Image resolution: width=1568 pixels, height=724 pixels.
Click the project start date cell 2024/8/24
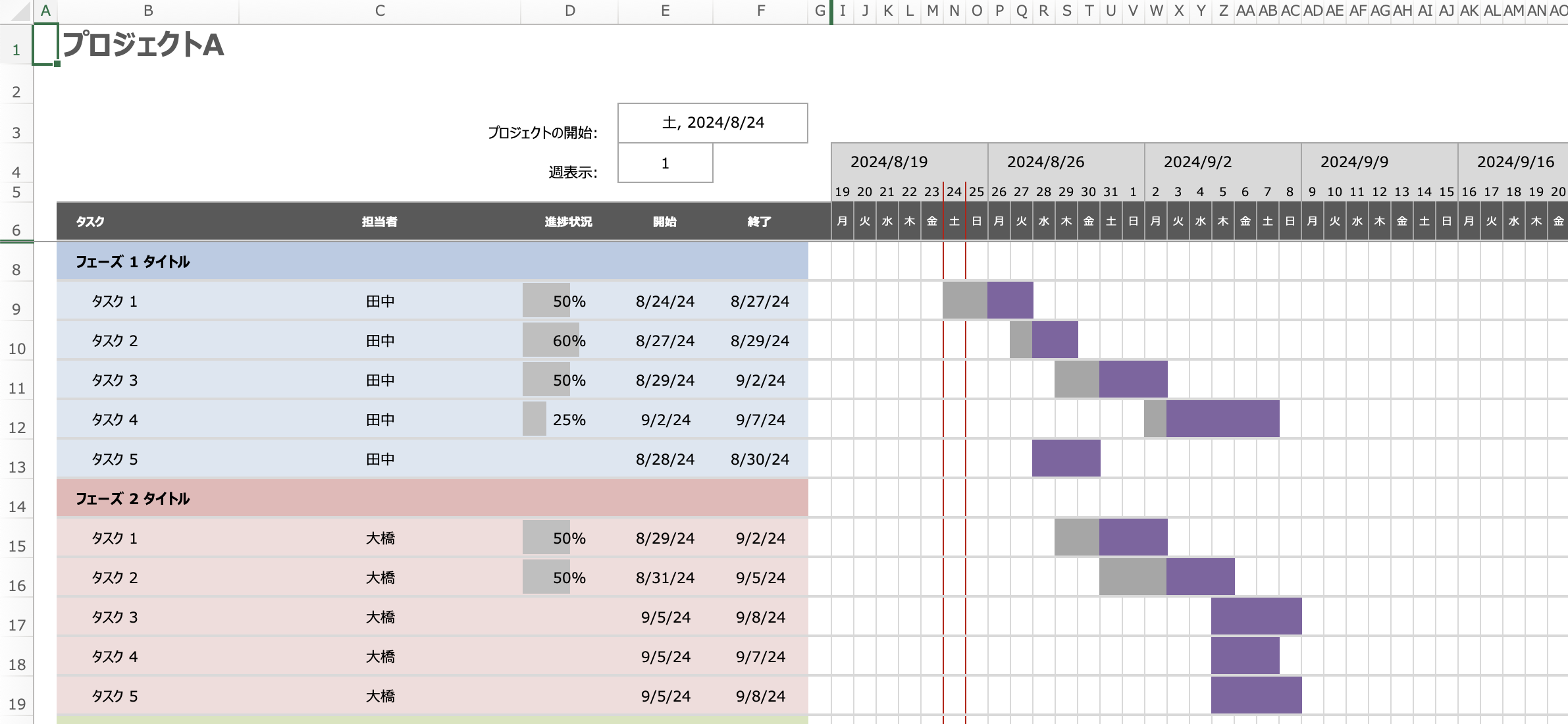click(712, 123)
